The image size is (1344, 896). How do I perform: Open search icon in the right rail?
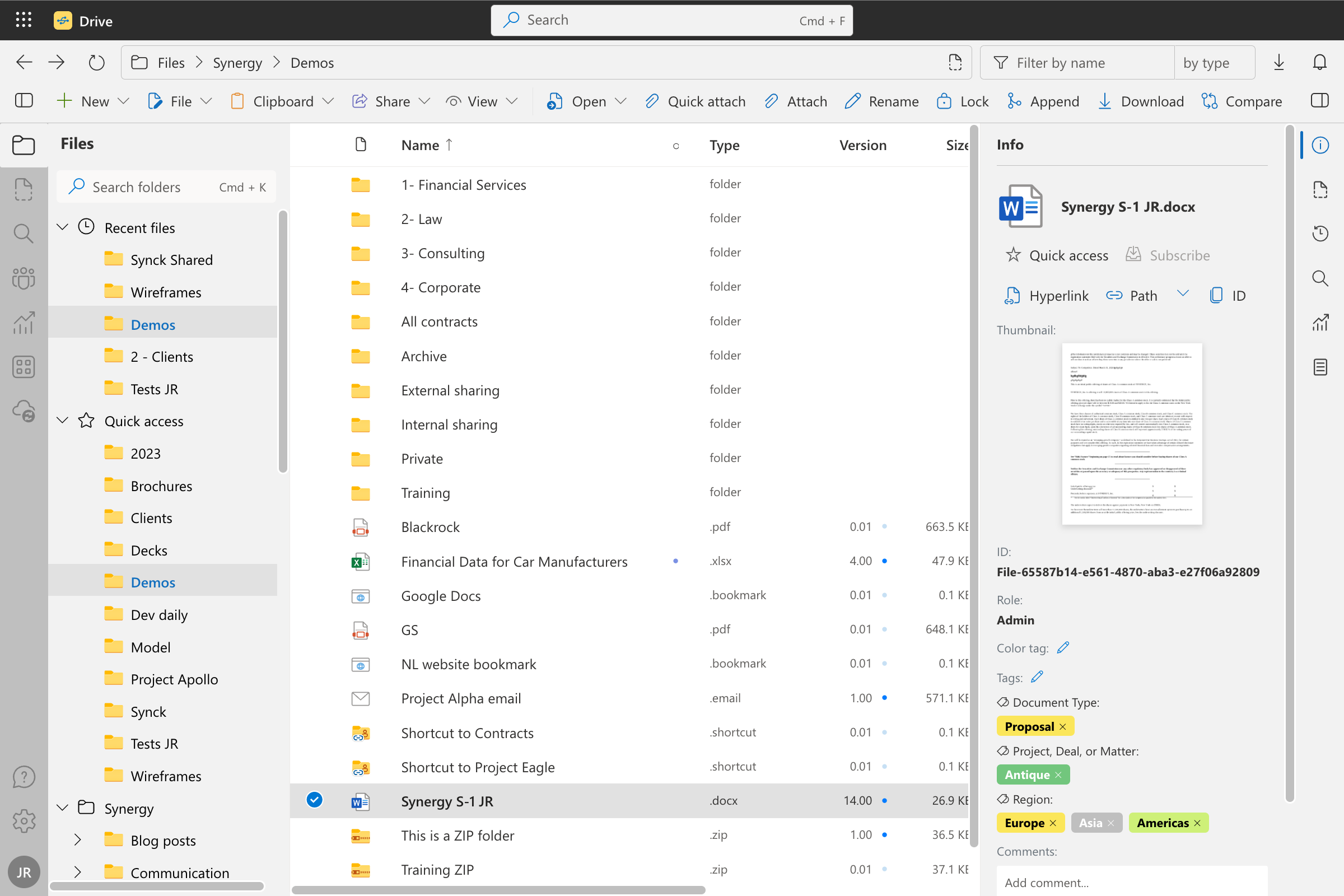(x=1320, y=278)
